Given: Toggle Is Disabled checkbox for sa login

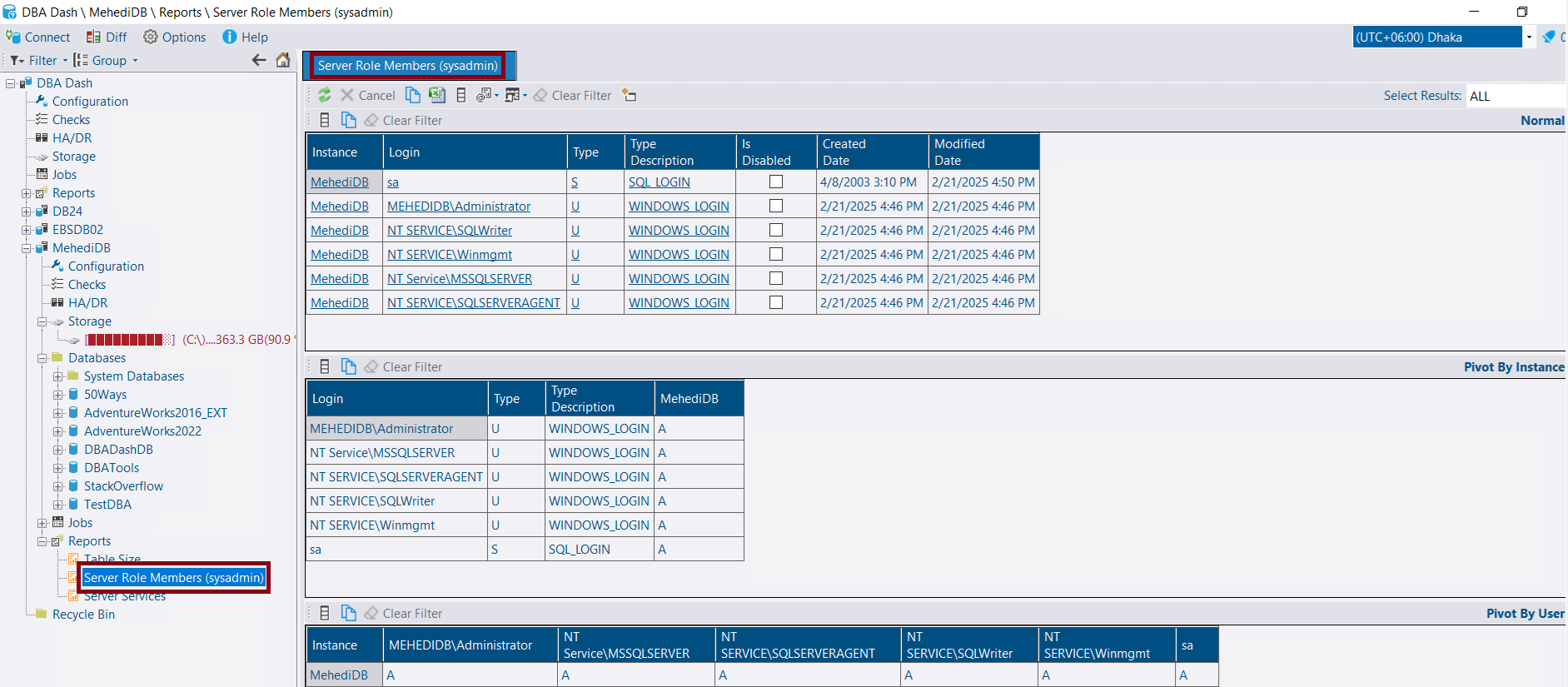Looking at the screenshot, I should point(776,182).
